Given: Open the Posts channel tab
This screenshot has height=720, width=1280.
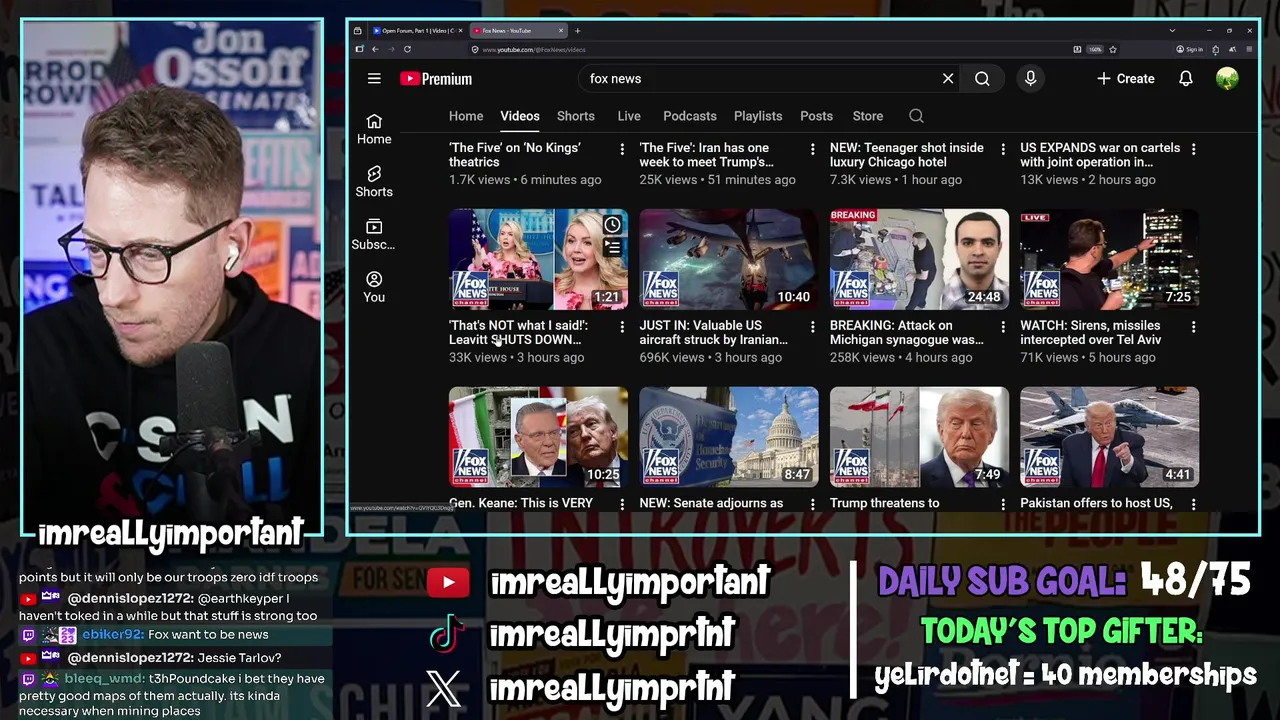Looking at the screenshot, I should click(816, 116).
